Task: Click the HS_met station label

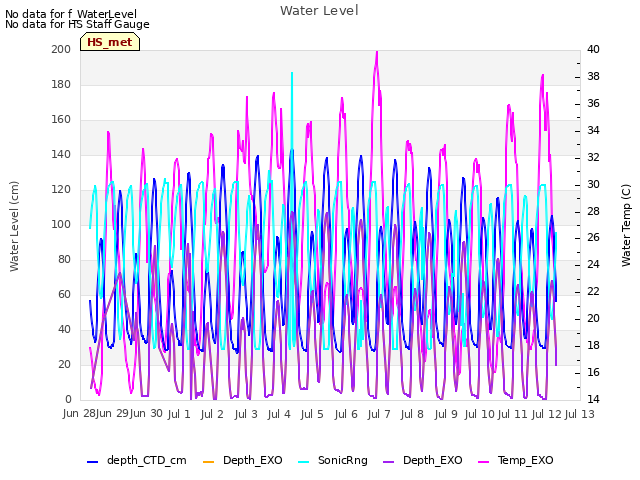Action: (110, 42)
